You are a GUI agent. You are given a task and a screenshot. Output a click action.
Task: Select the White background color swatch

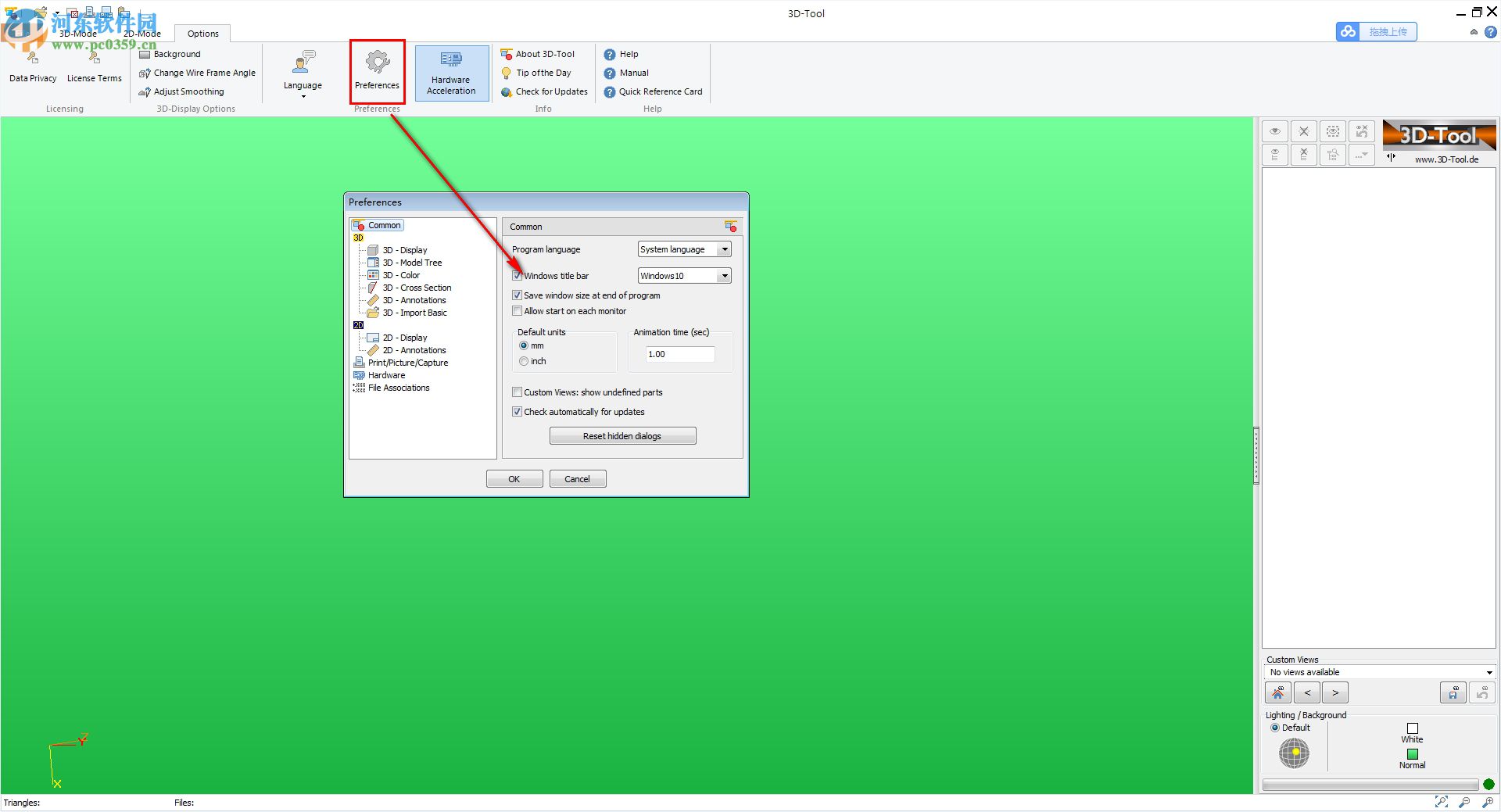click(1412, 728)
